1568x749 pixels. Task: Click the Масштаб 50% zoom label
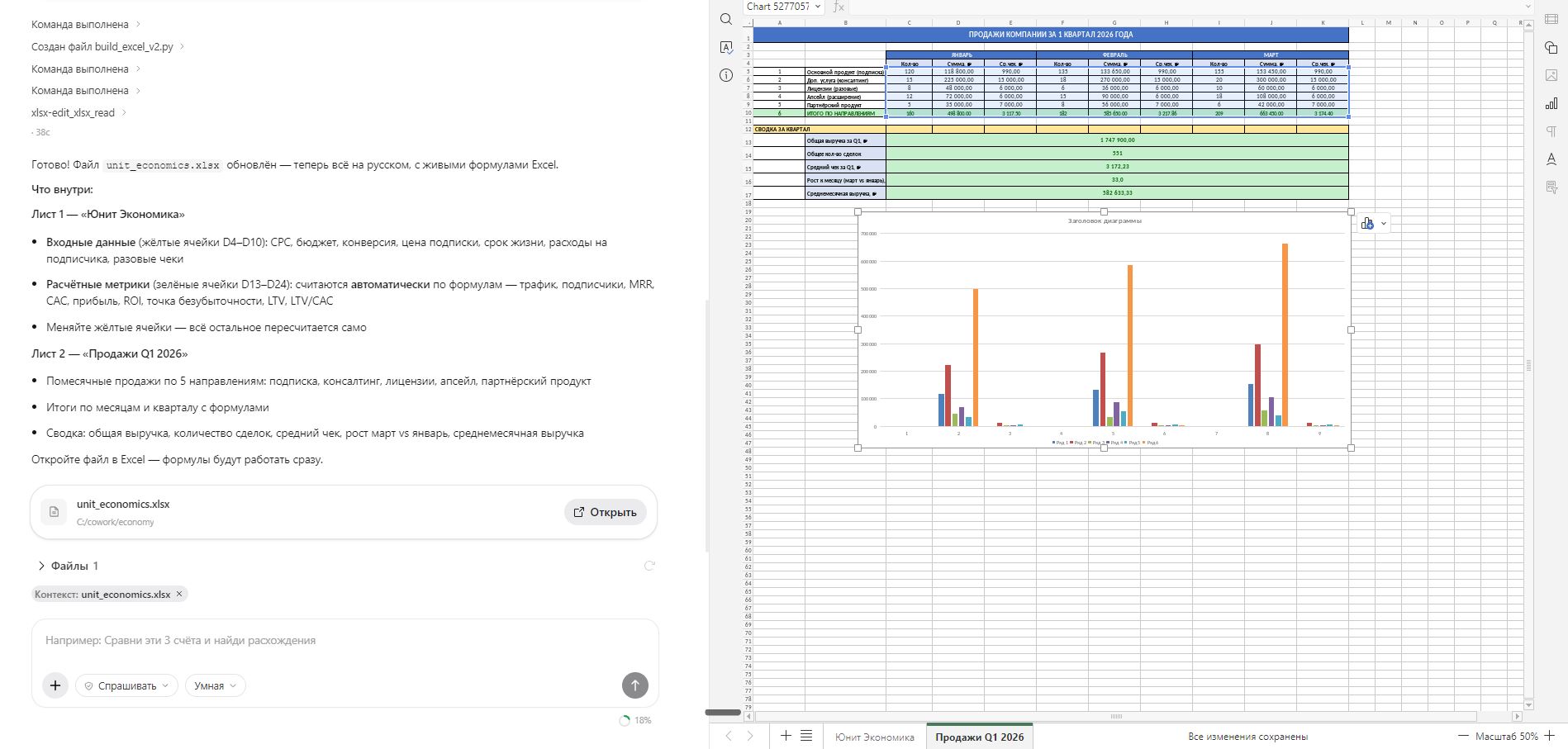point(1507,736)
